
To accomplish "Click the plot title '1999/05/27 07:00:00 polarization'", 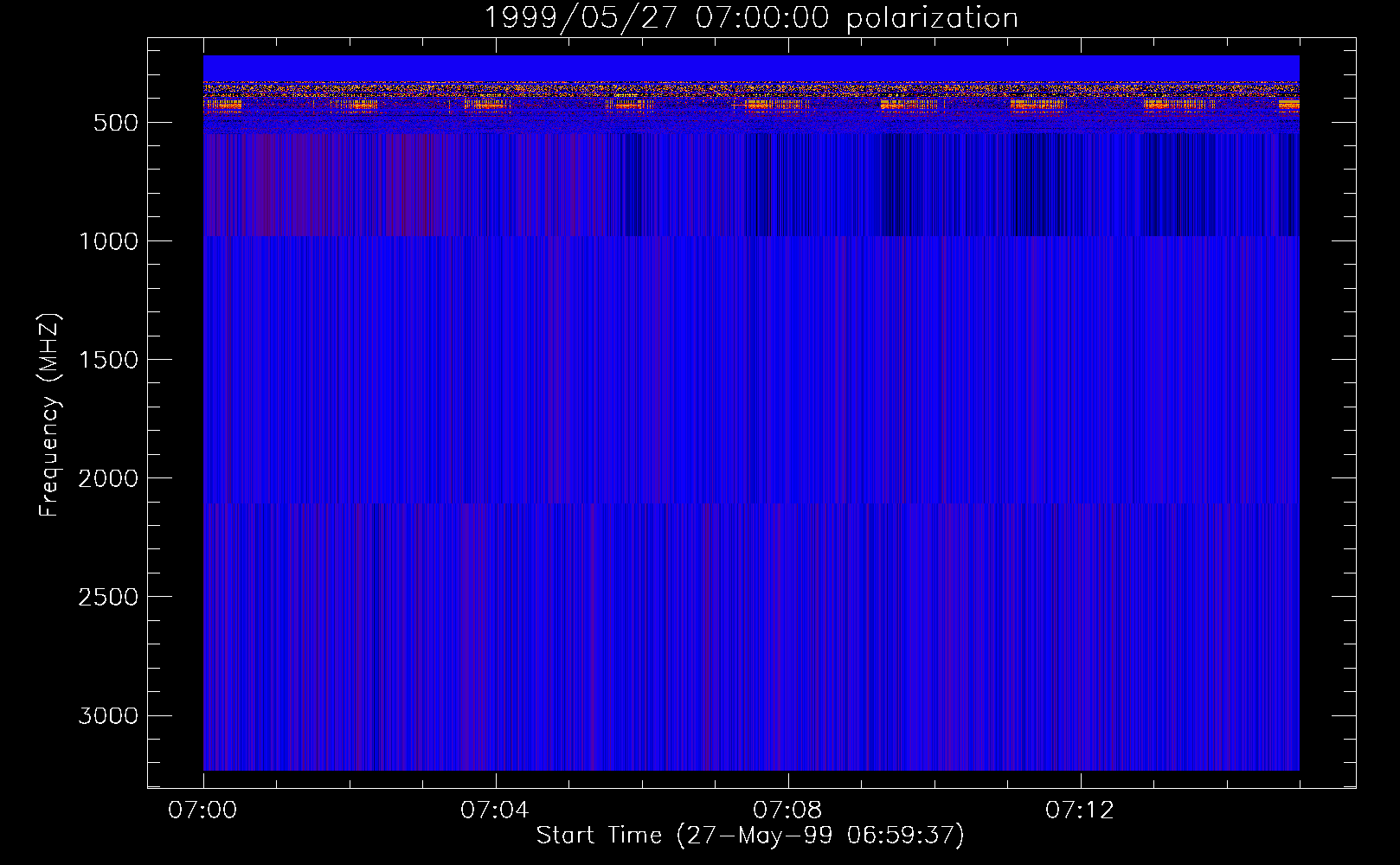I will pyautogui.click(x=751, y=18).
